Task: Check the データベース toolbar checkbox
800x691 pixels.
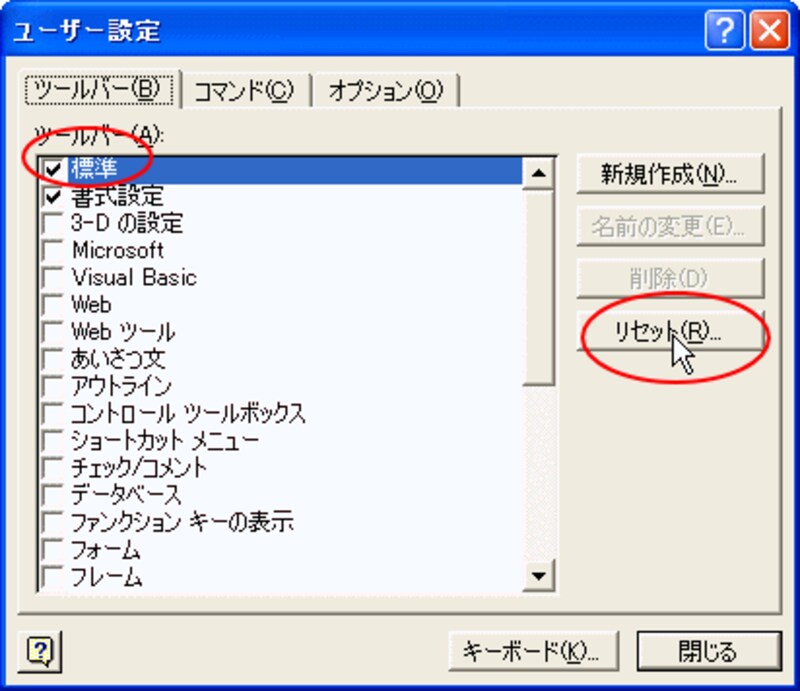Action: (53, 495)
